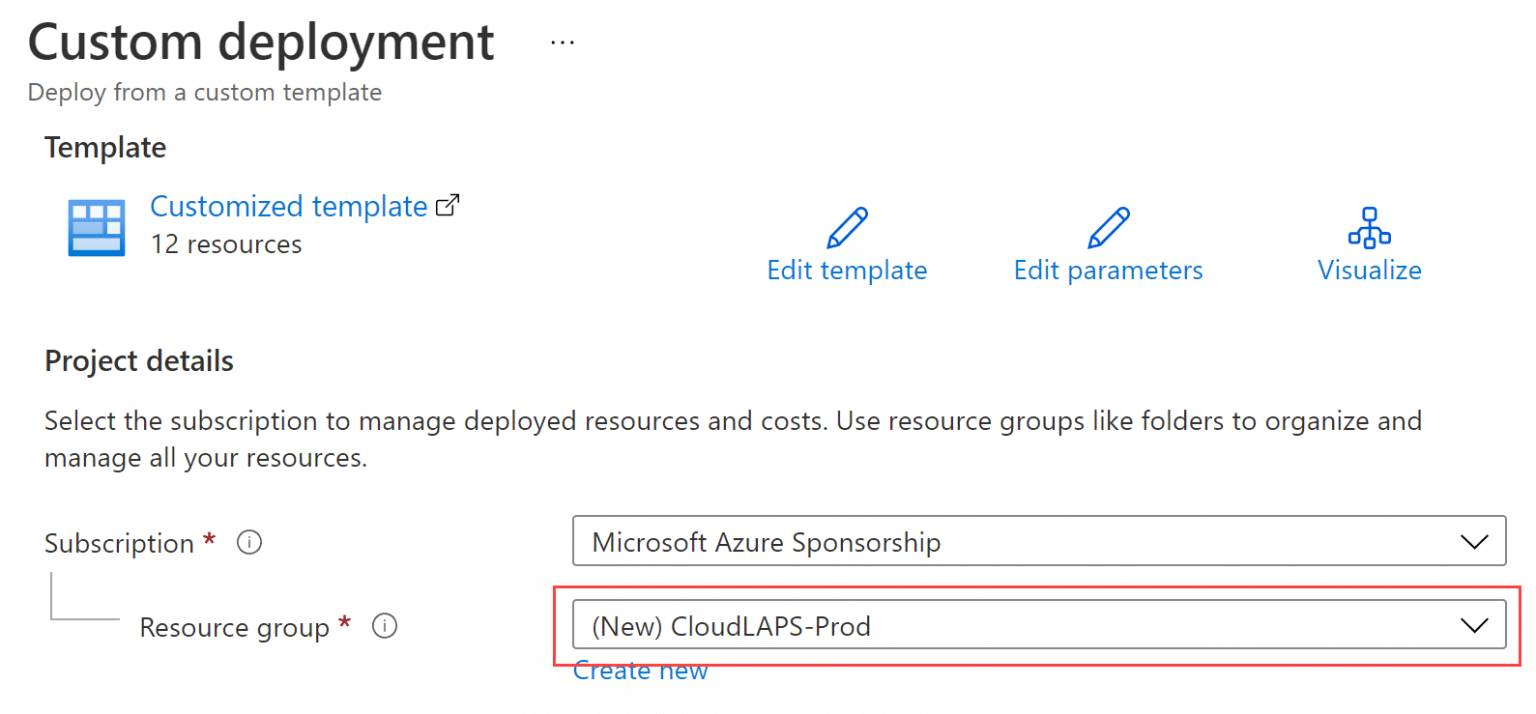Click the Edit parameters pencil icon
1536x714 pixels.
[1108, 228]
